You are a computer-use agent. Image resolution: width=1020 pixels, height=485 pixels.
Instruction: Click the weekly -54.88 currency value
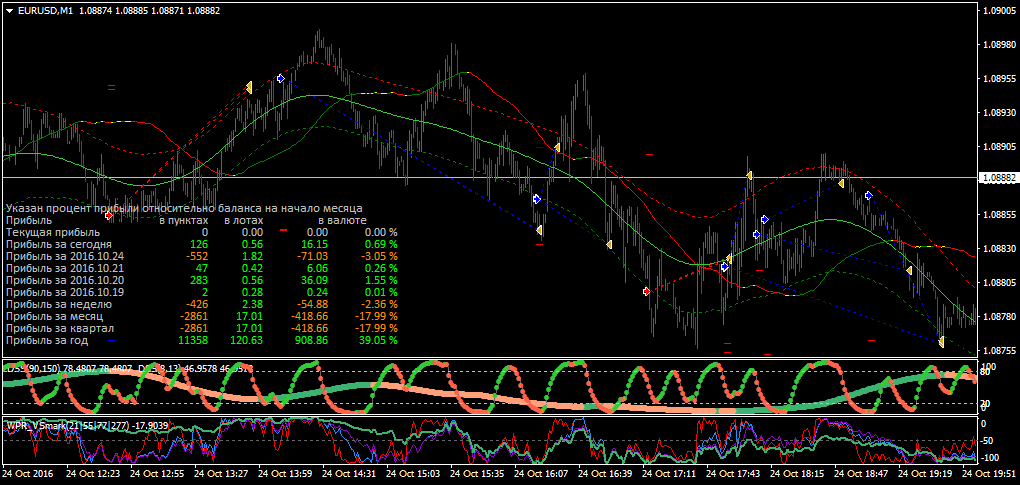tap(313, 304)
